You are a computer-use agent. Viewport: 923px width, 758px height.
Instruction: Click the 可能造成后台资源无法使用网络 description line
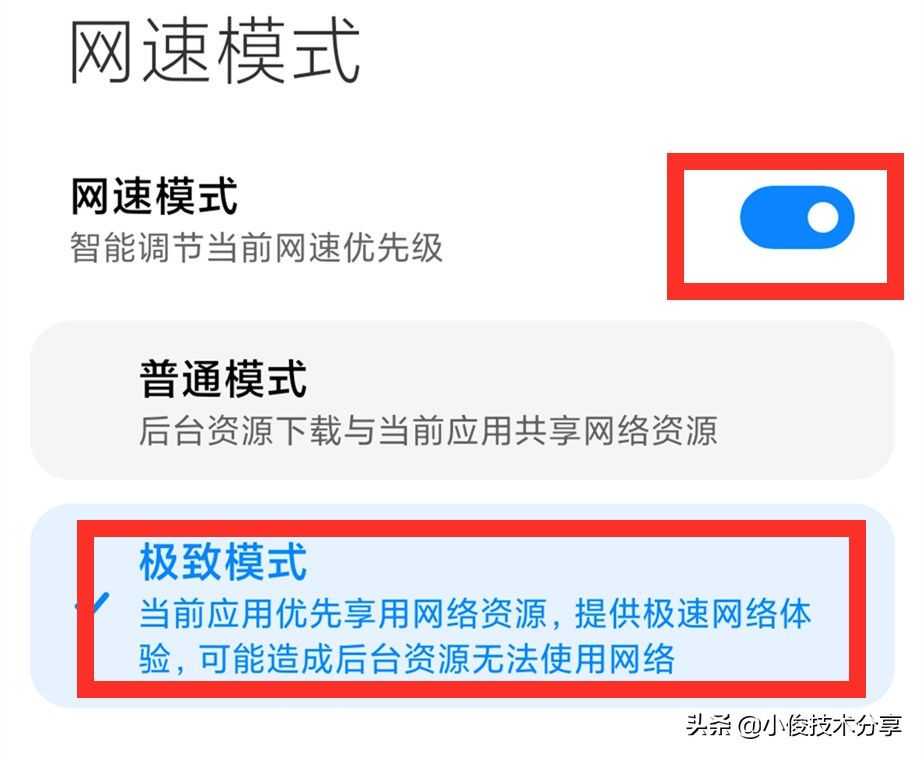pyautogui.click(x=437, y=659)
